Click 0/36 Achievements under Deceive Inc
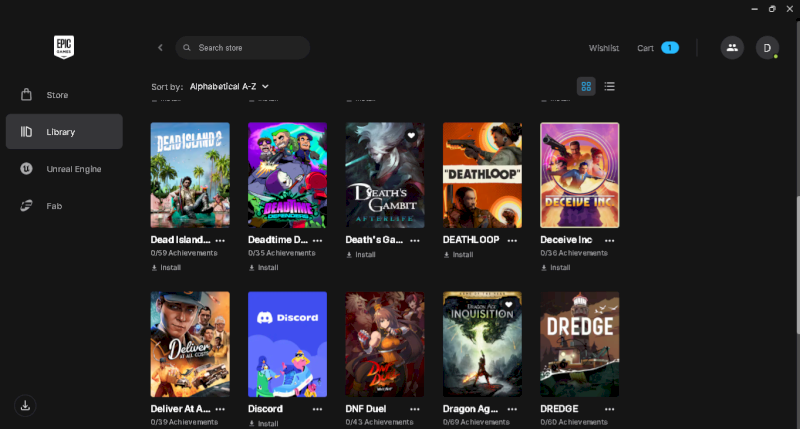This screenshot has height=429, width=800. click(x=574, y=253)
